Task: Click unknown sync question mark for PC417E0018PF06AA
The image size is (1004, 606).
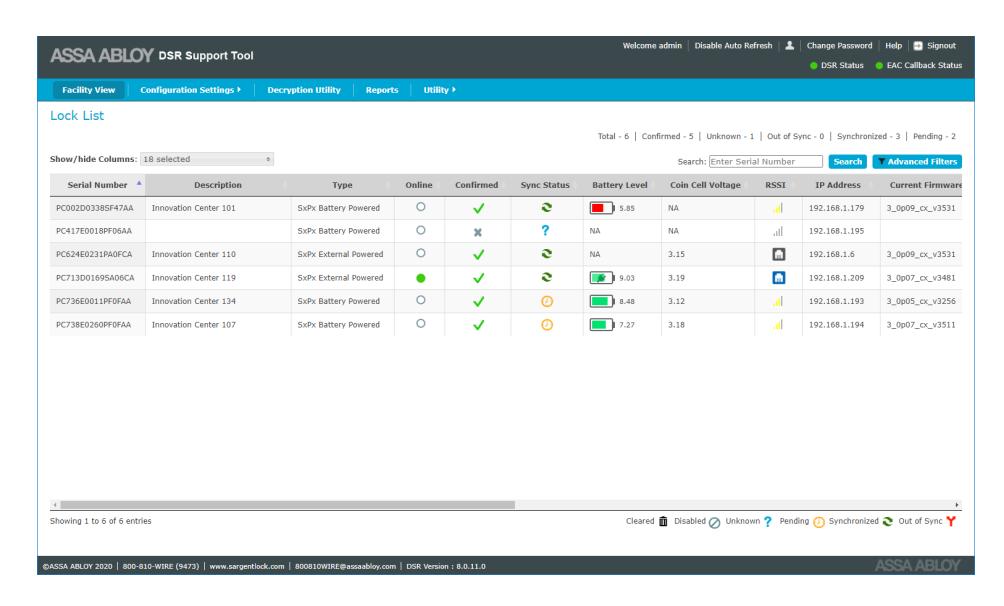Action: (x=545, y=231)
